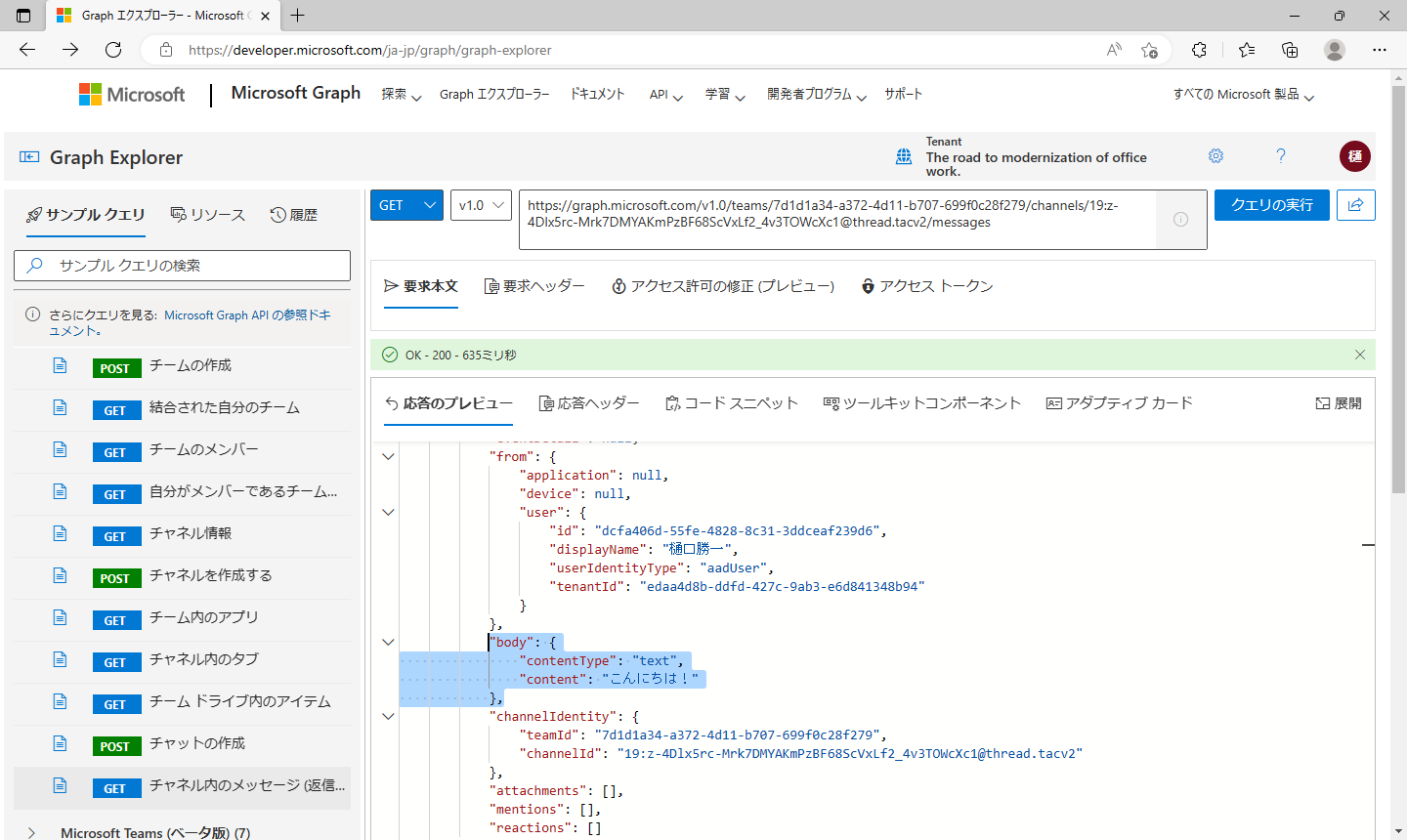Show query info icon in URL box
Screen dimensions: 1407x840
[x=1180, y=220]
